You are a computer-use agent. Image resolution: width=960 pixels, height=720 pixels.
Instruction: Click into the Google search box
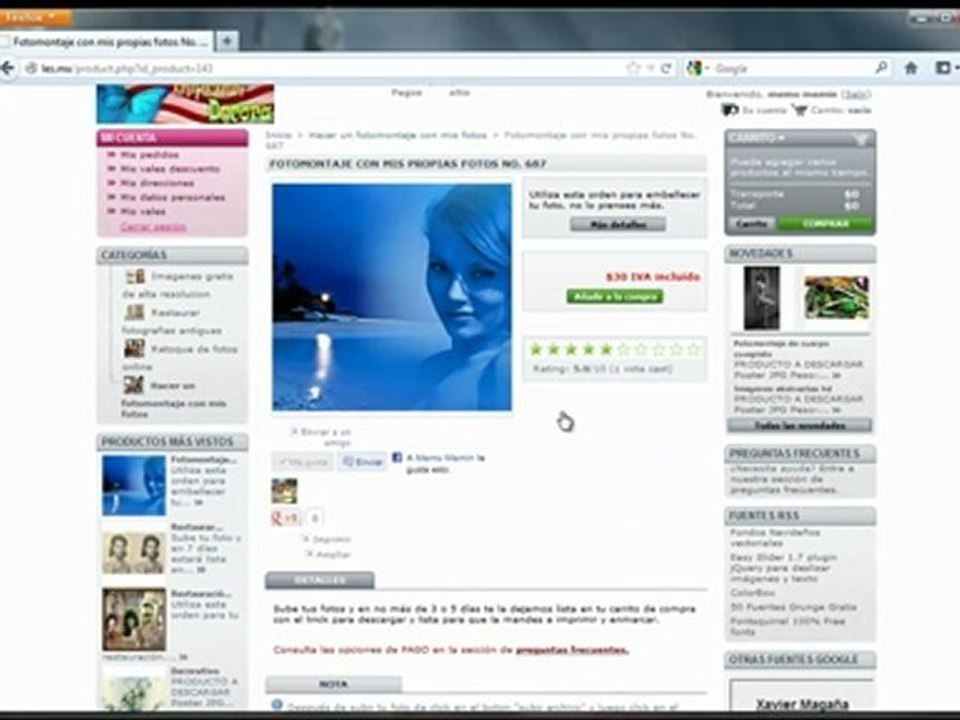pyautogui.click(x=793, y=68)
